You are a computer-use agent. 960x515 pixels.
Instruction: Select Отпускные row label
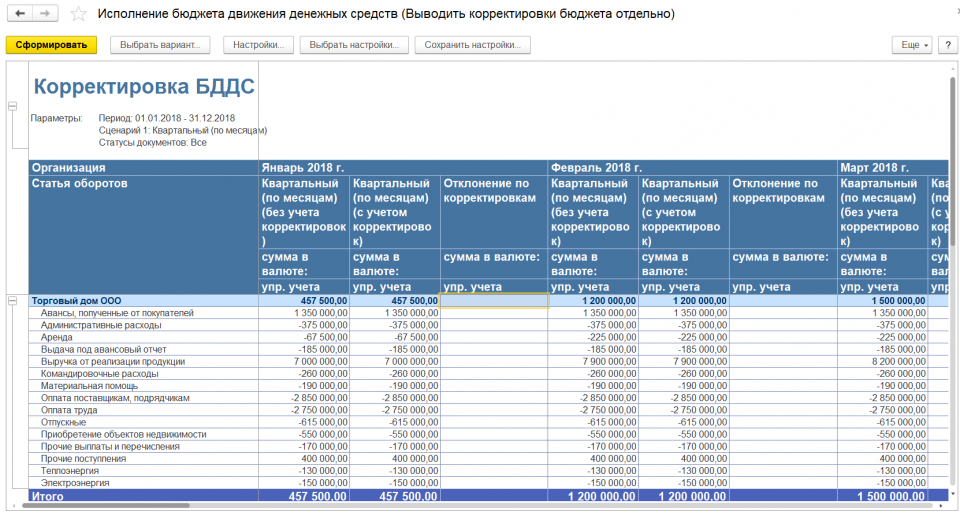point(63,422)
